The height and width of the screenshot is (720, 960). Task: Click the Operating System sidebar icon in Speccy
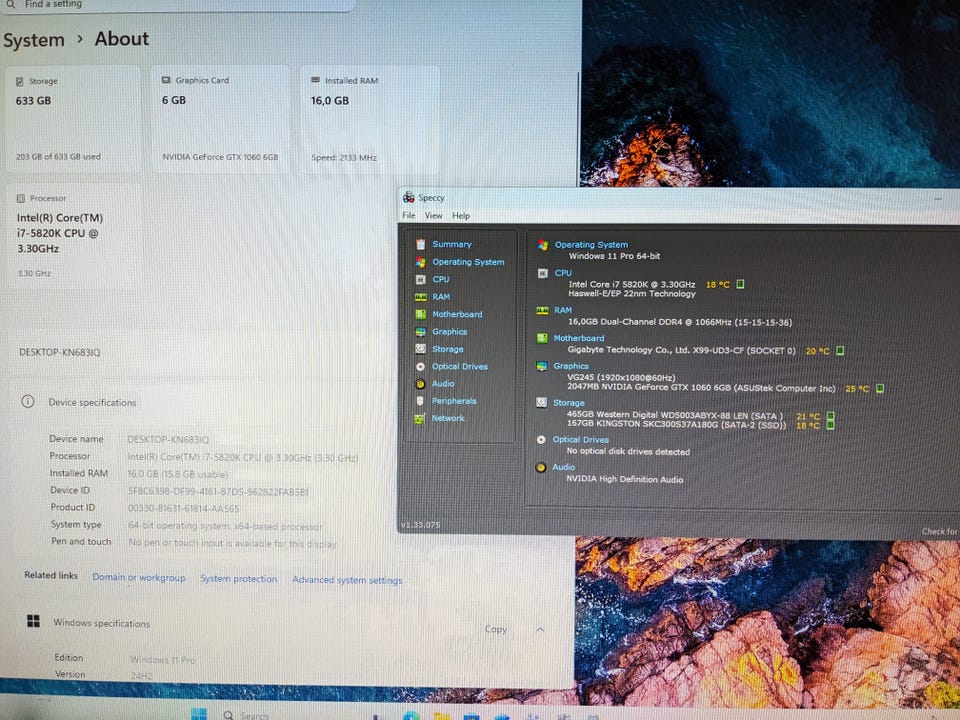pos(421,262)
